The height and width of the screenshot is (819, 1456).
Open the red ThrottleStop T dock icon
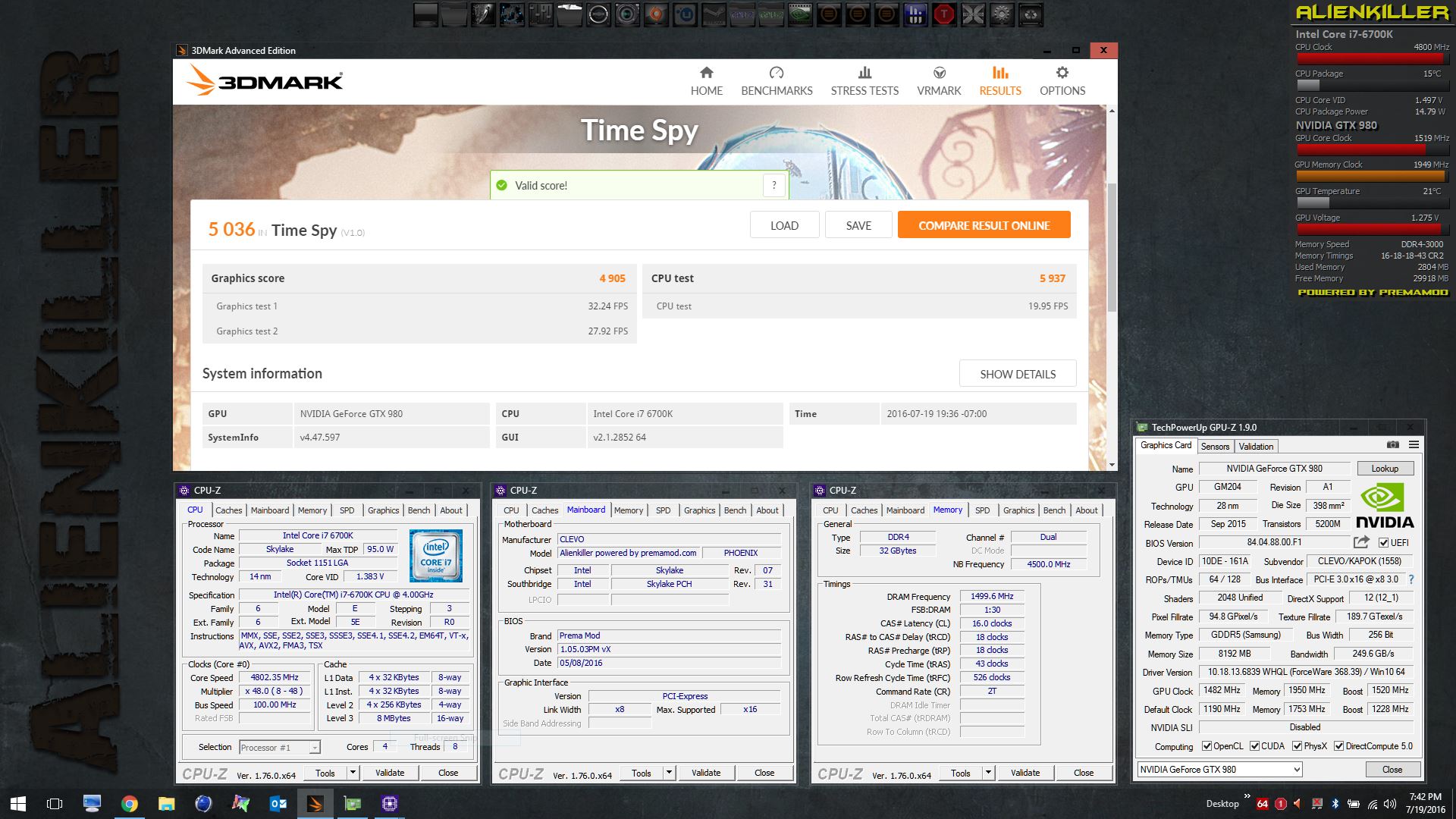(944, 14)
